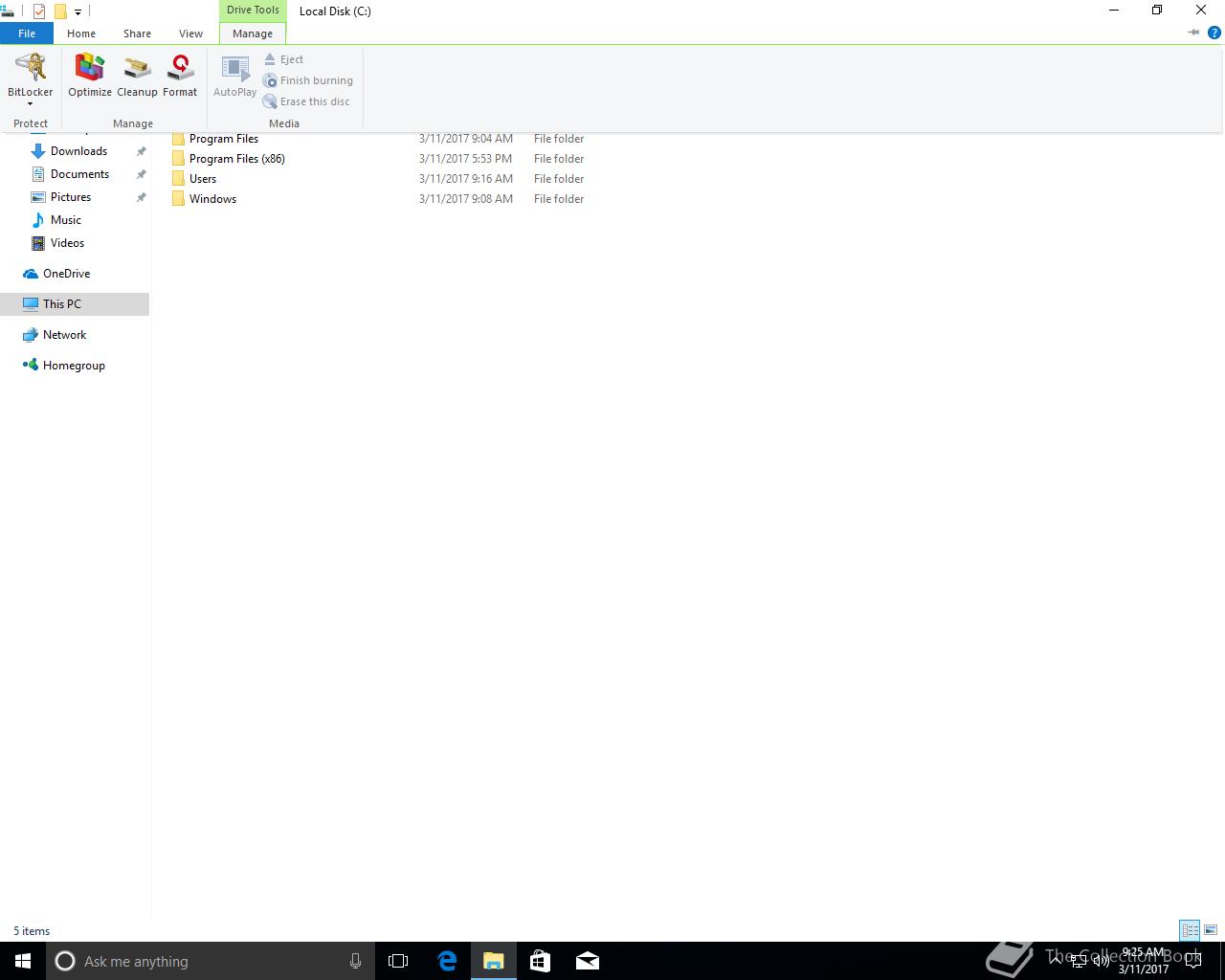
Task: Click the pin icon next to Pictures
Action: [141, 197]
